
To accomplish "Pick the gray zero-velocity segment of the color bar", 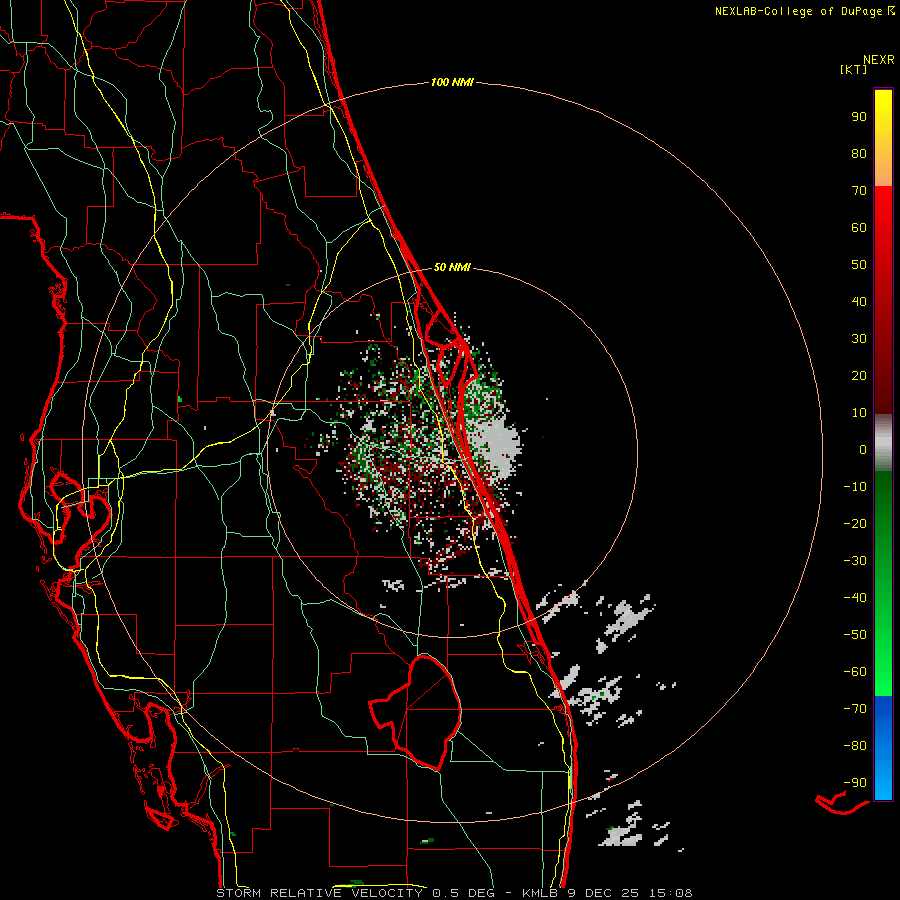I will point(883,443).
